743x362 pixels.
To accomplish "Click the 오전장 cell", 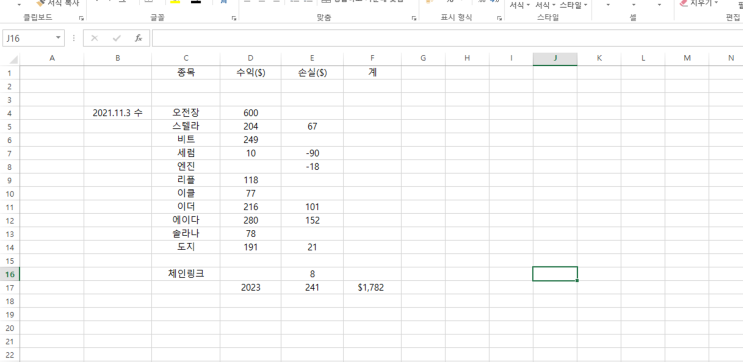I will (186, 113).
